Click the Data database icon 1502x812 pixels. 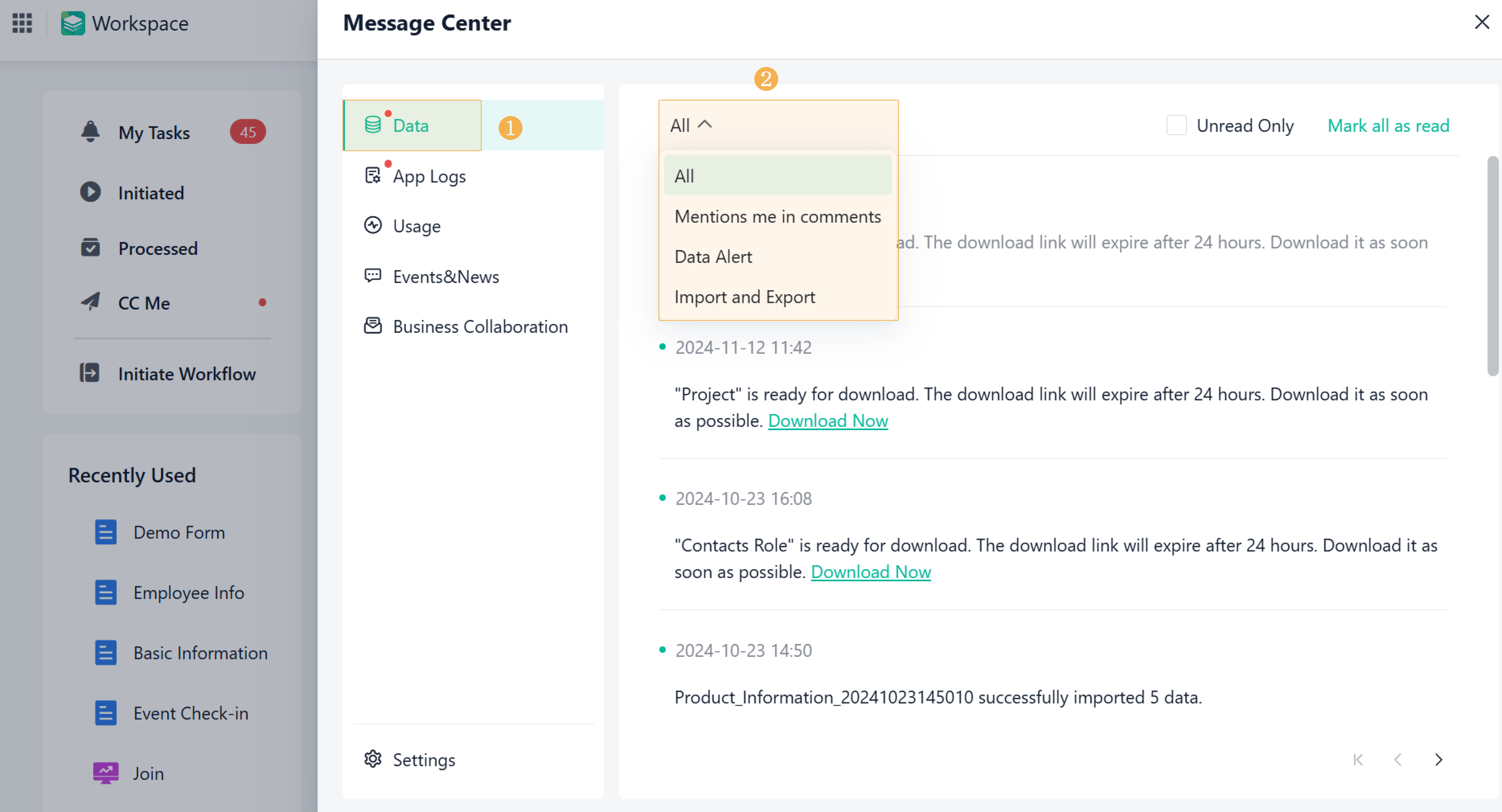tap(373, 125)
